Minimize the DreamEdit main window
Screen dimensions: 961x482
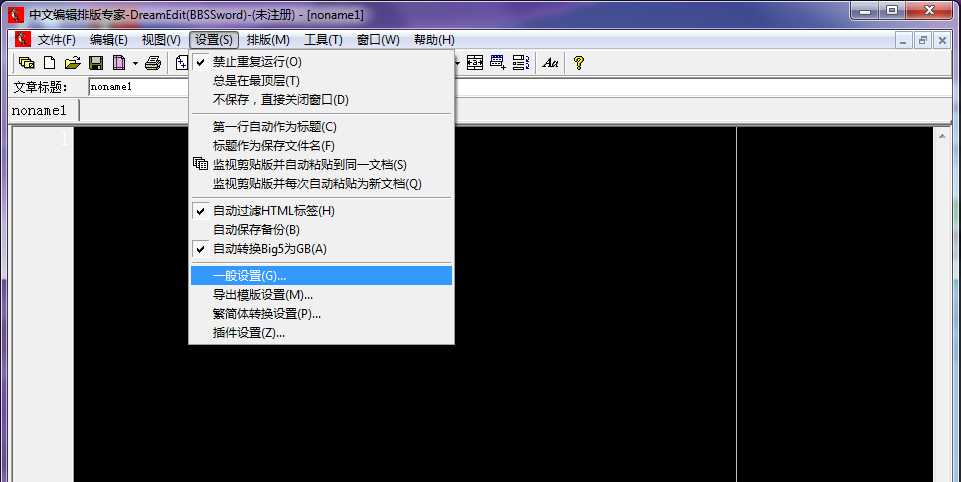pos(865,10)
